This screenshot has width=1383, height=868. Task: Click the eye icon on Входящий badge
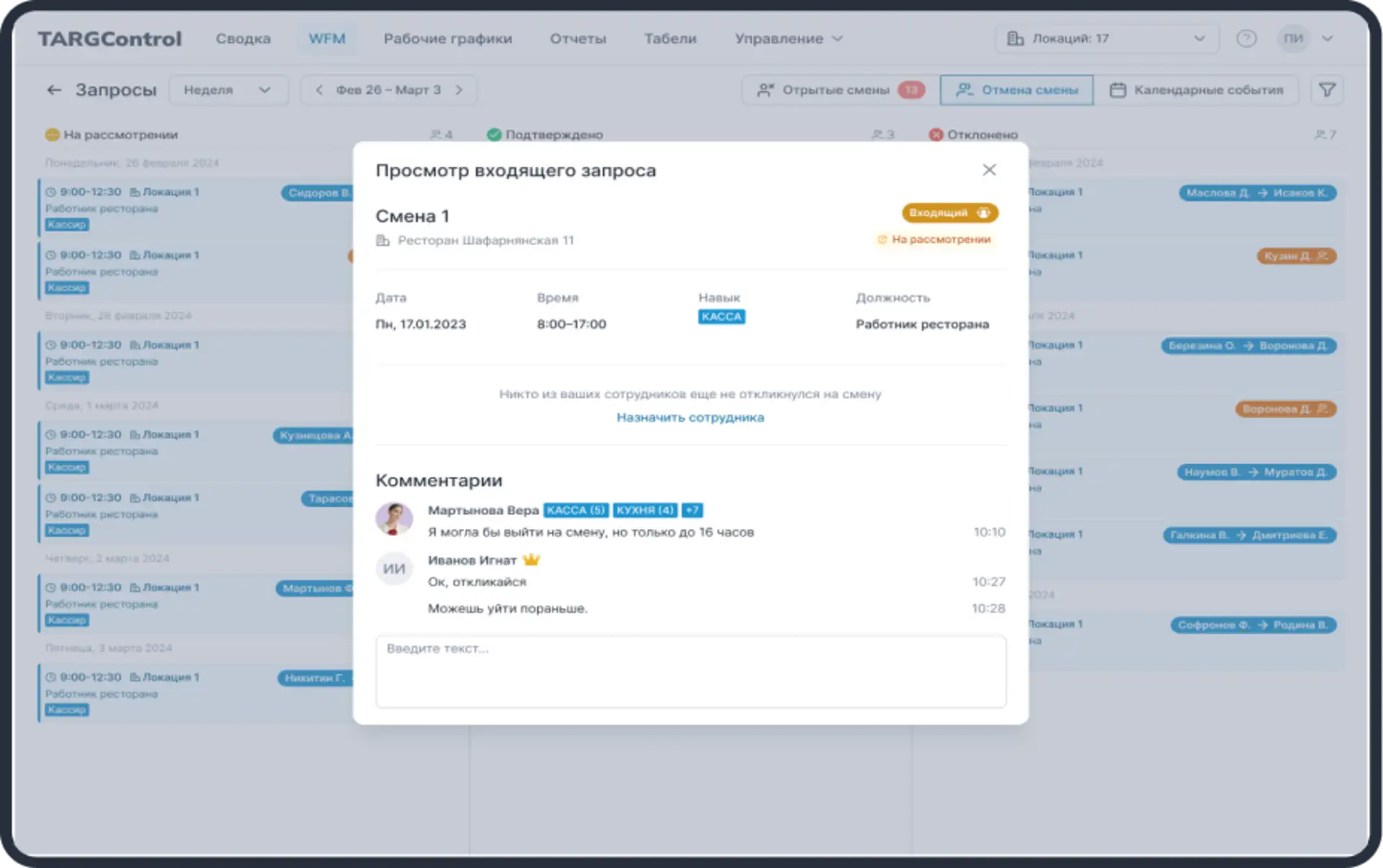tap(983, 213)
